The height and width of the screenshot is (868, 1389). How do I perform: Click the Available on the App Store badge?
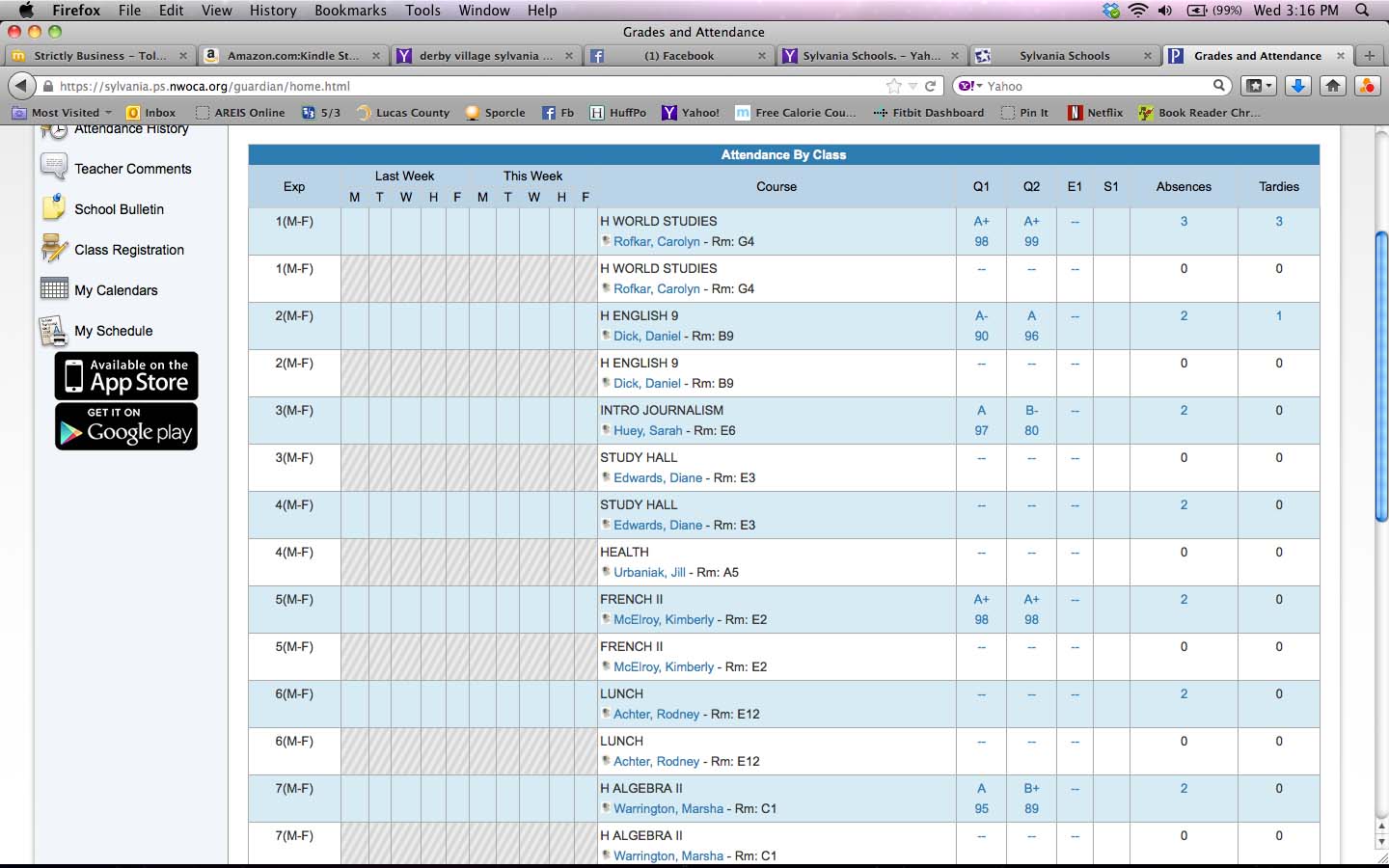click(x=126, y=376)
